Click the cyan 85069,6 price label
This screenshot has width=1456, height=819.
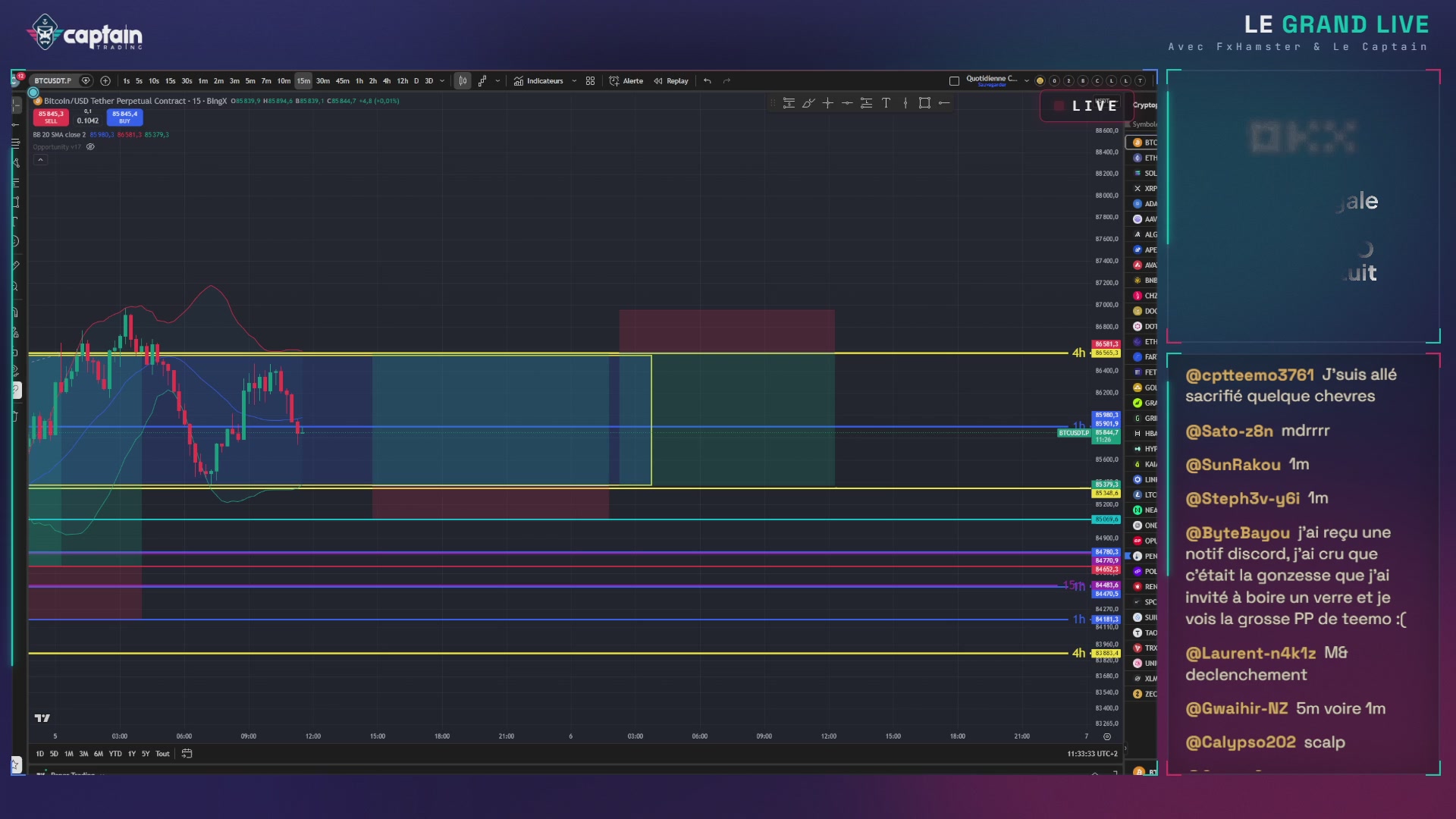click(1106, 519)
